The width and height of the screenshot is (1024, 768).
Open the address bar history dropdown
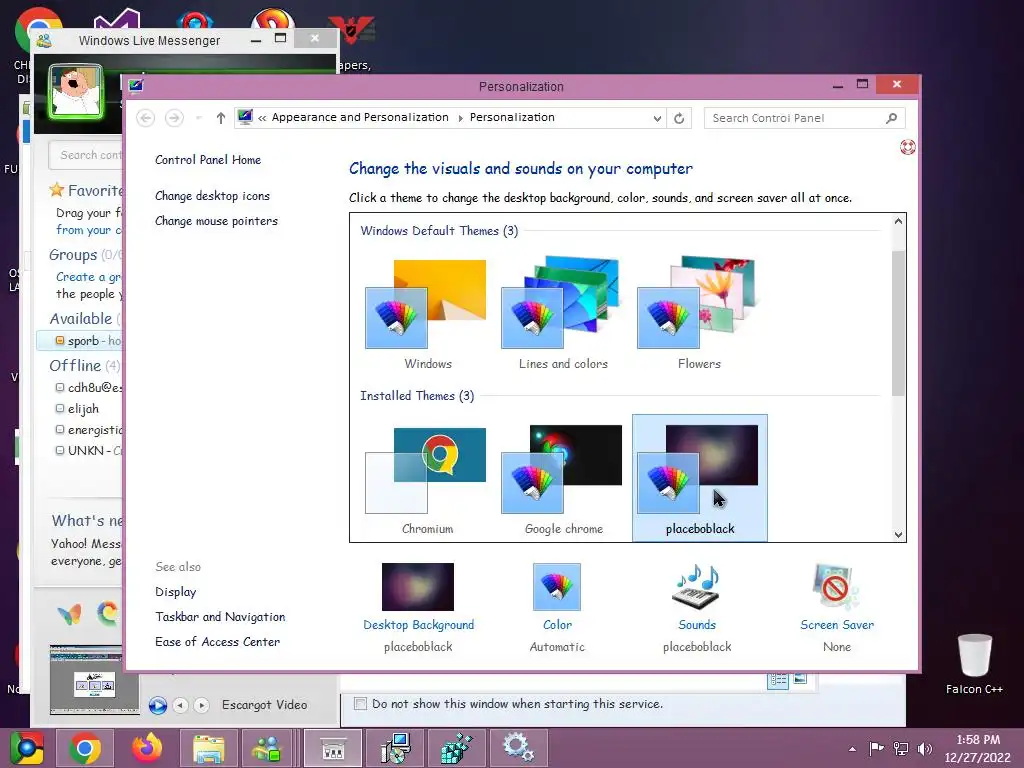click(x=657, y=118)
